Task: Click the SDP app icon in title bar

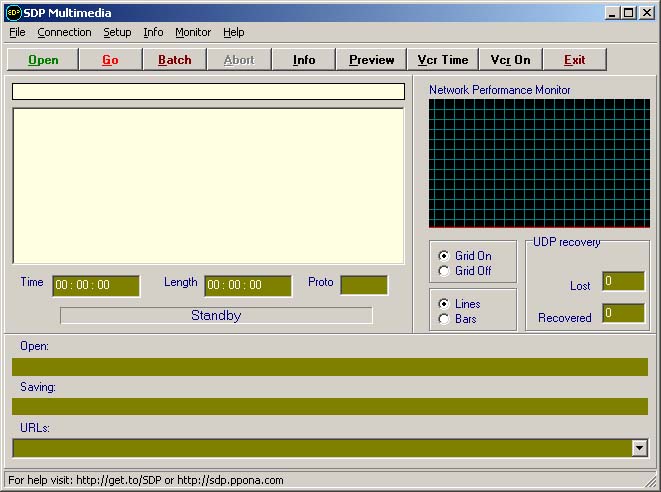Action: [x=13, y=13]
